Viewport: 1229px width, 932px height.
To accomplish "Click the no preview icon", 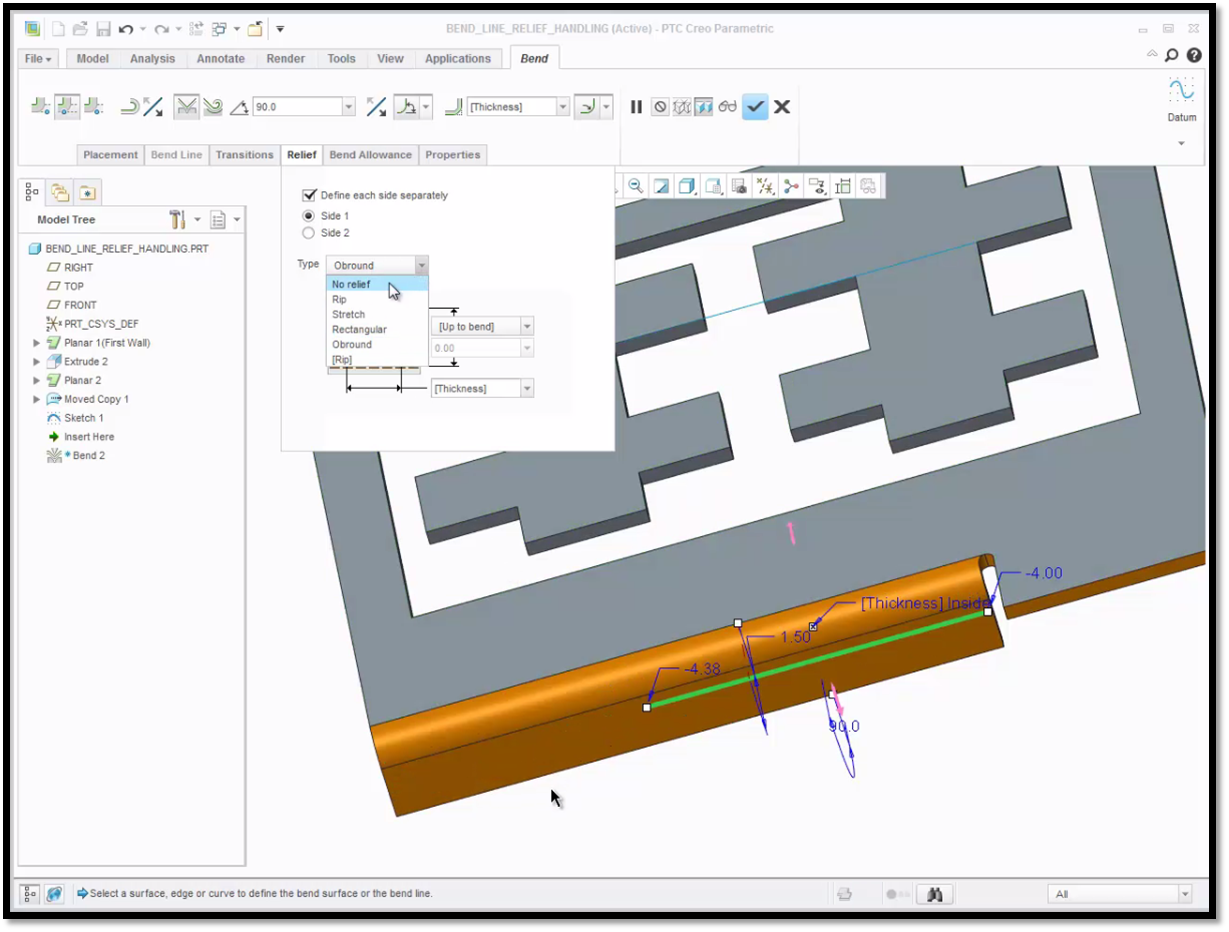I will click(660, 106).
